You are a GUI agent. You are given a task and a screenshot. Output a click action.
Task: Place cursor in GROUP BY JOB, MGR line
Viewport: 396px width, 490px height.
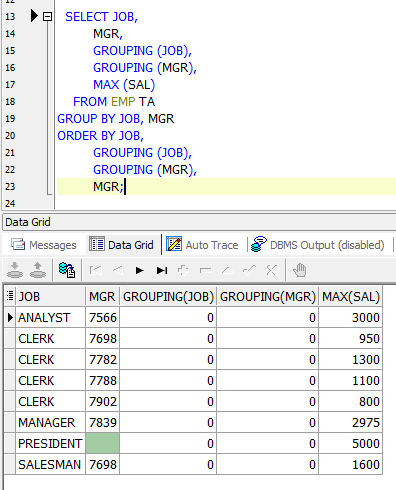(x=116, y=119)
